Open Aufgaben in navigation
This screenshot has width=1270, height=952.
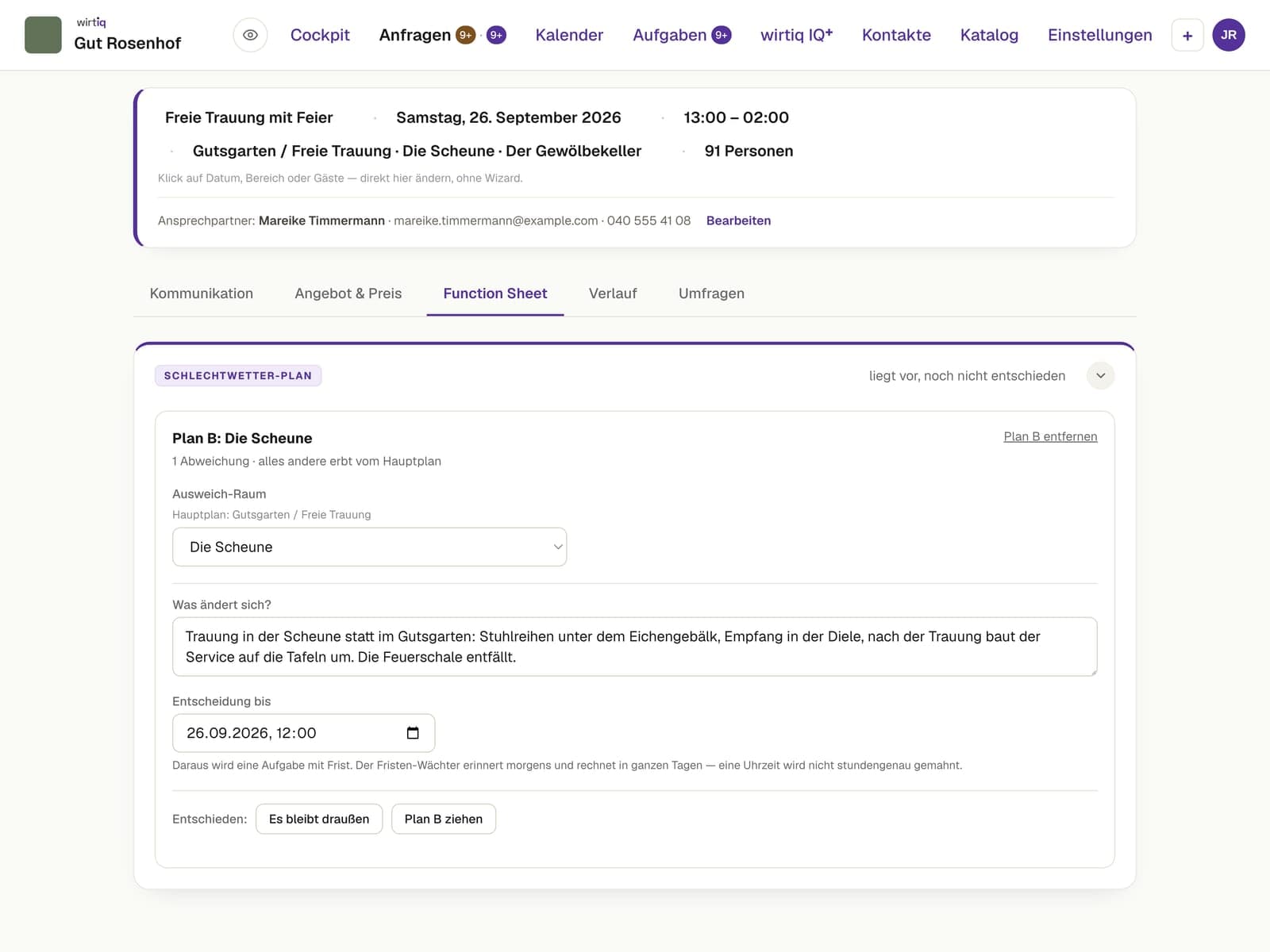(669, 35)
